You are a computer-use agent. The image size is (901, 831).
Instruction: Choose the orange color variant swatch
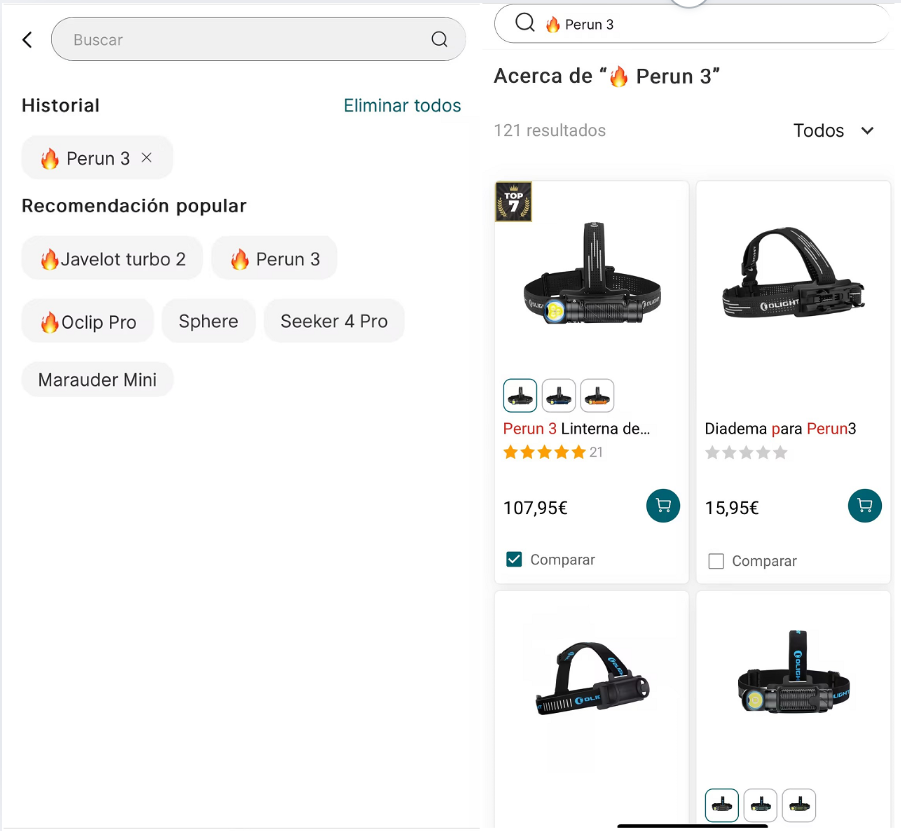click(597, 396)
